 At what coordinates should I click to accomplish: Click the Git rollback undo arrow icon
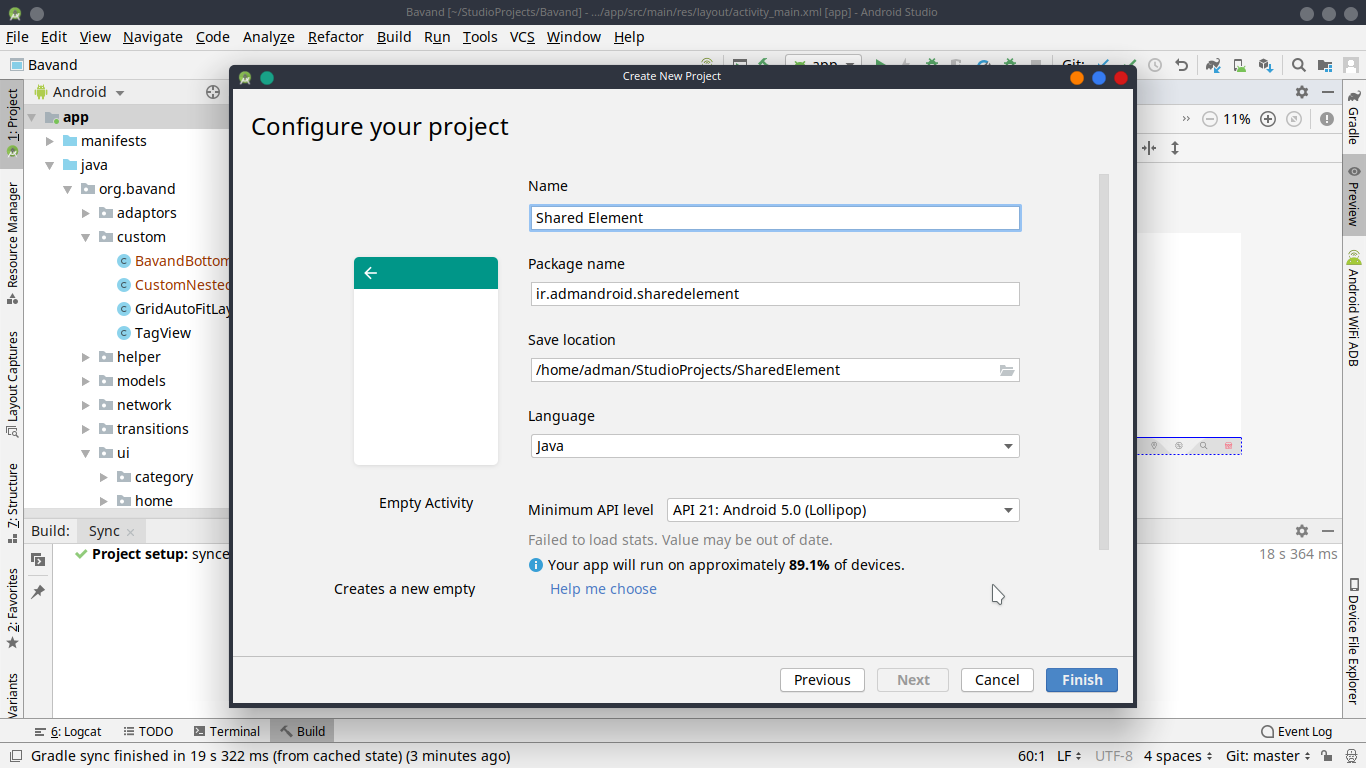point(1181,65)
